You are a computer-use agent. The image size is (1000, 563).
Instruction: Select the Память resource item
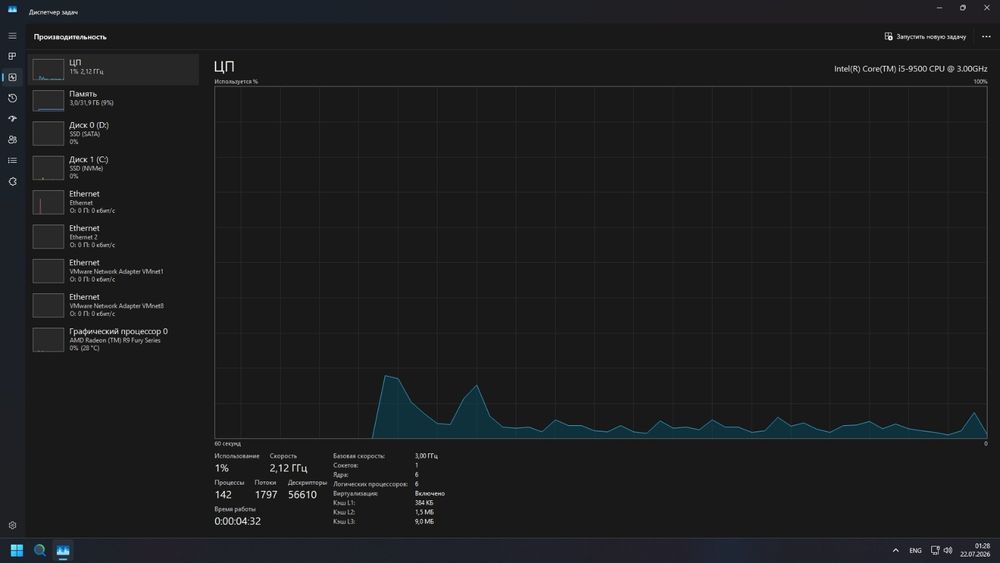point(113,100)
